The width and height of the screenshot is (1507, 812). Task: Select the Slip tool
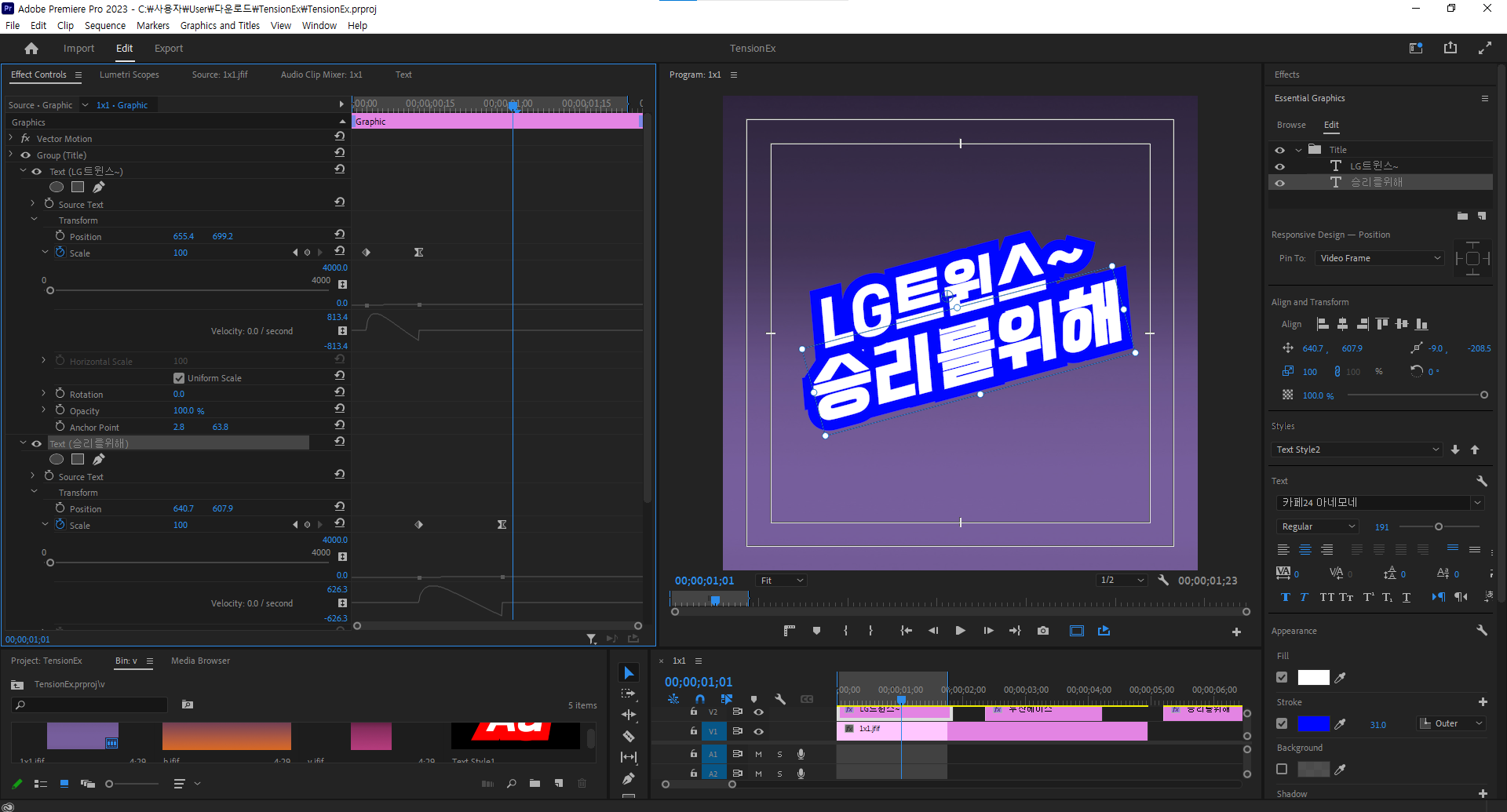point(629,757)
